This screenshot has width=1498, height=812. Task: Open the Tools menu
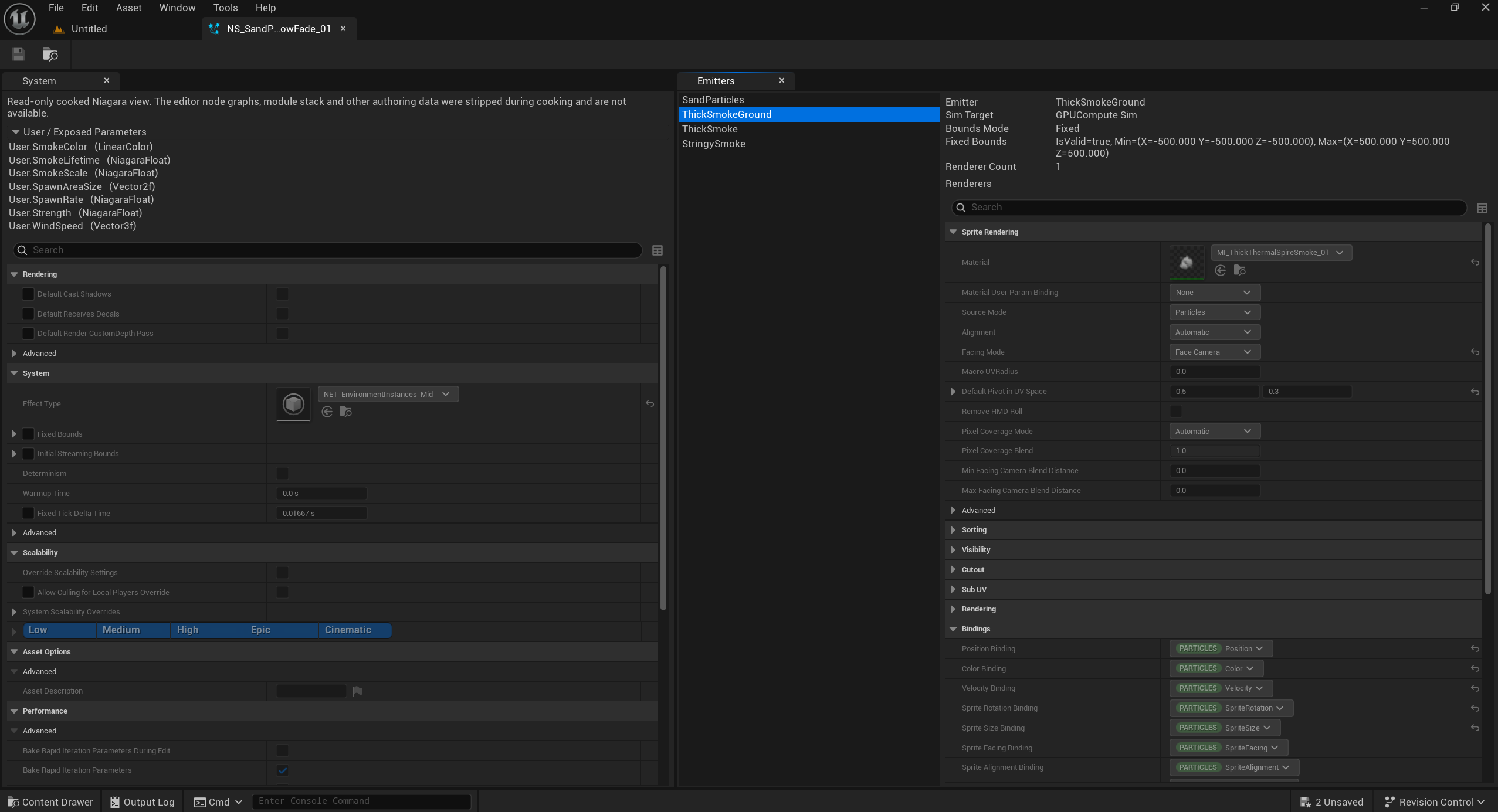click(225, 8)
